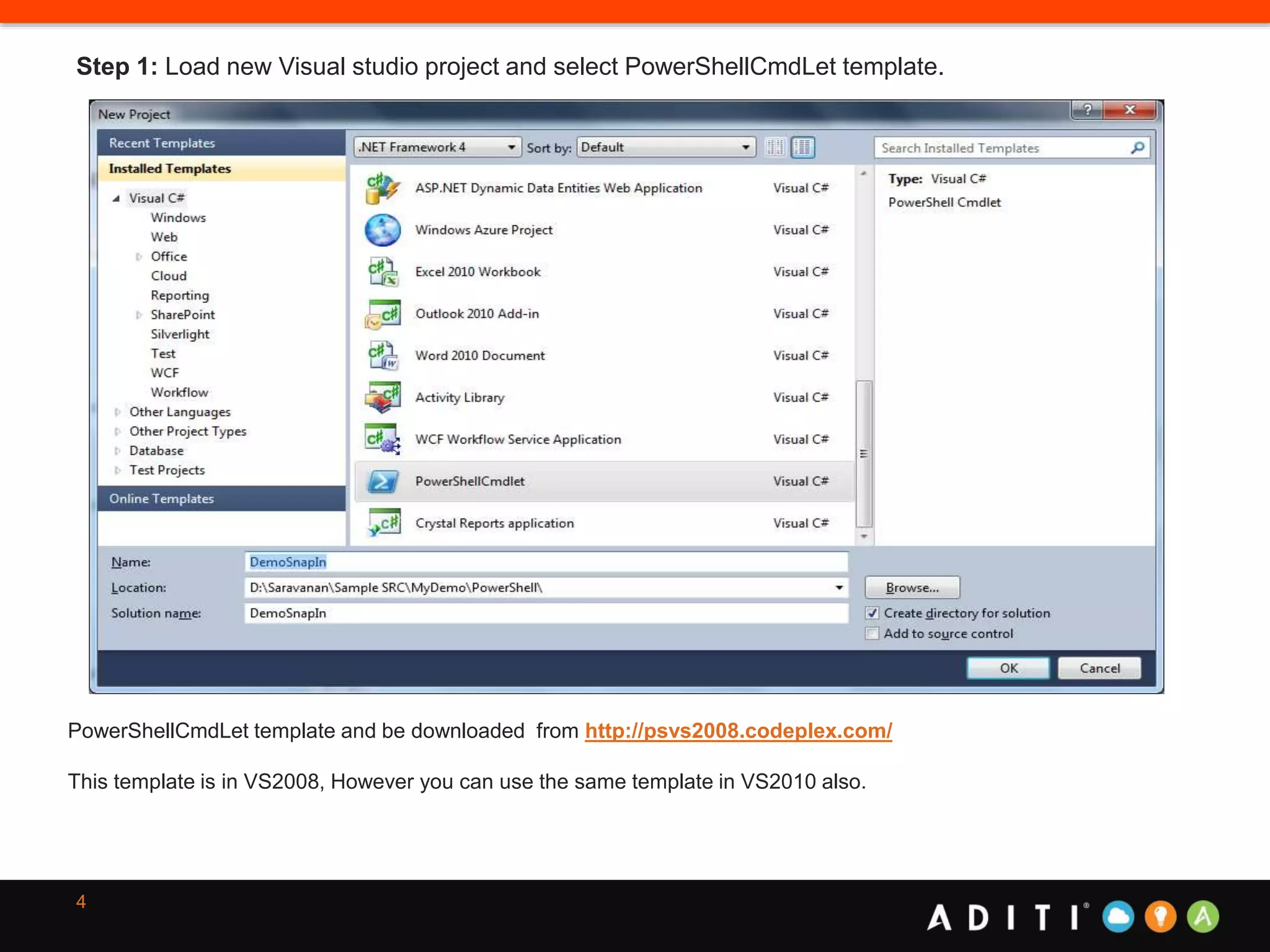
Task: Click the Browse... button
Action: (x=912, y=588)
